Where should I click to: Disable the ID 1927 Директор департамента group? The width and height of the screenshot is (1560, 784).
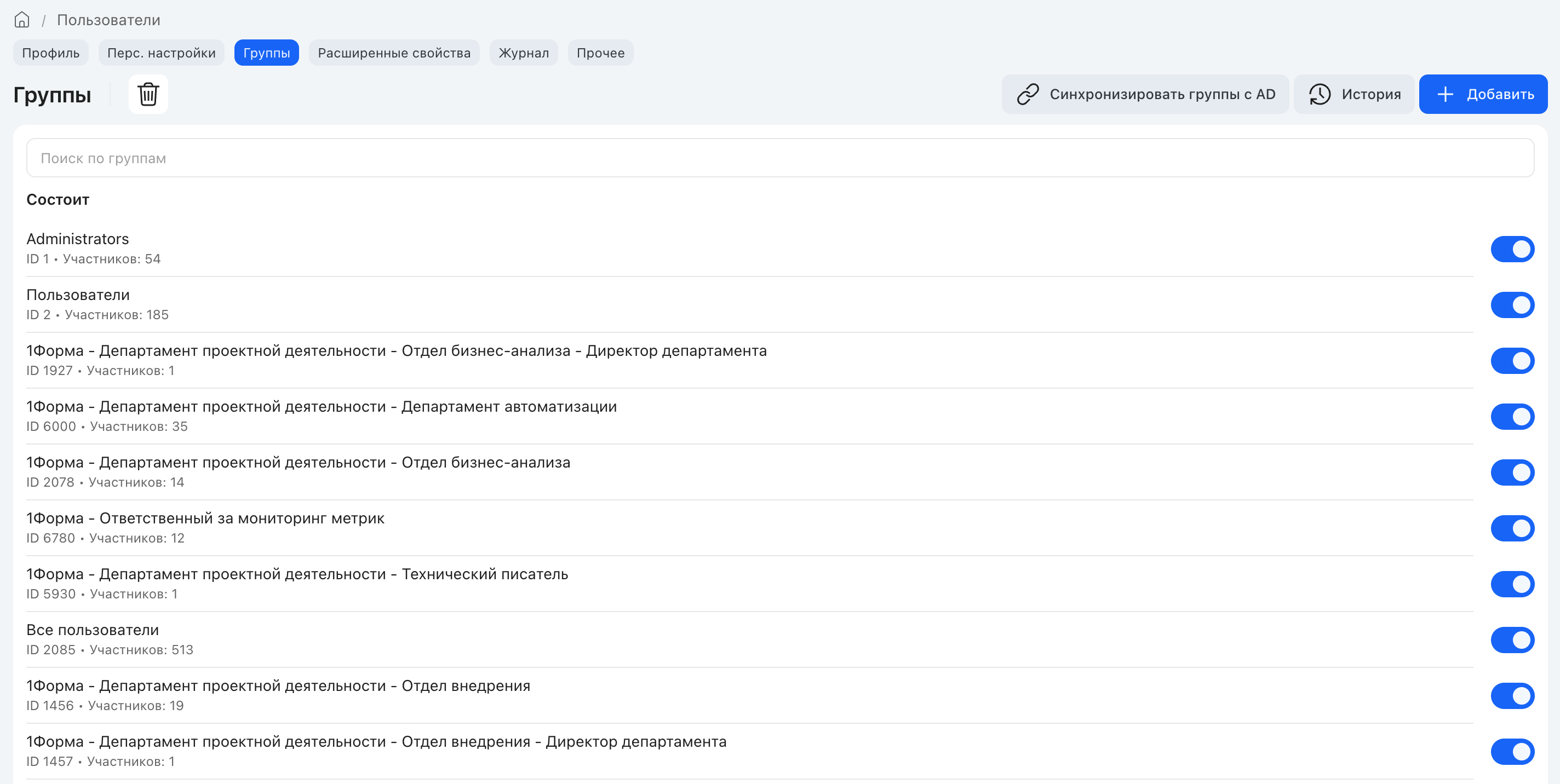click(1513, 361)
